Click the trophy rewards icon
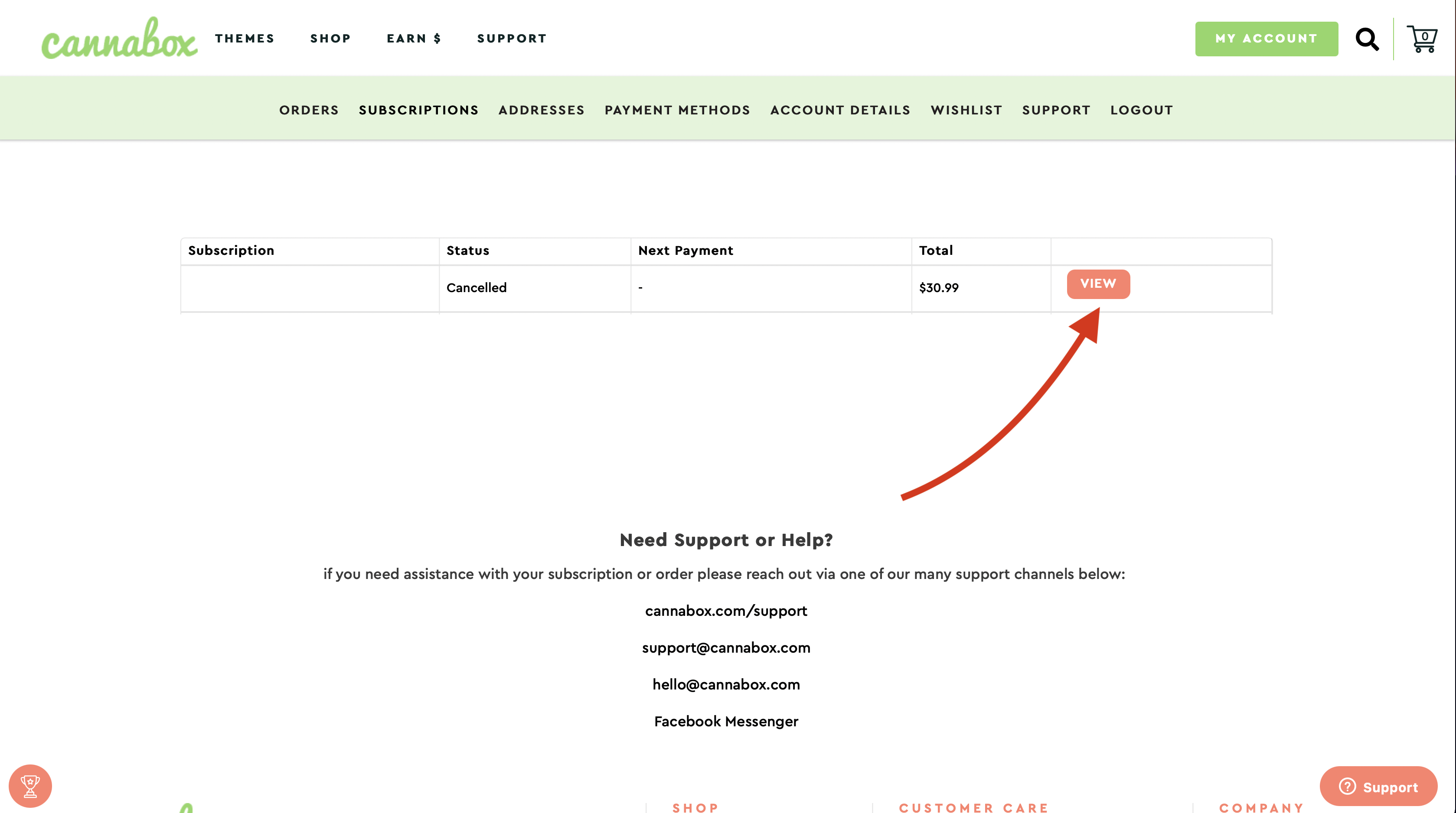1456x813 pixels. click(x=30, y=786)
